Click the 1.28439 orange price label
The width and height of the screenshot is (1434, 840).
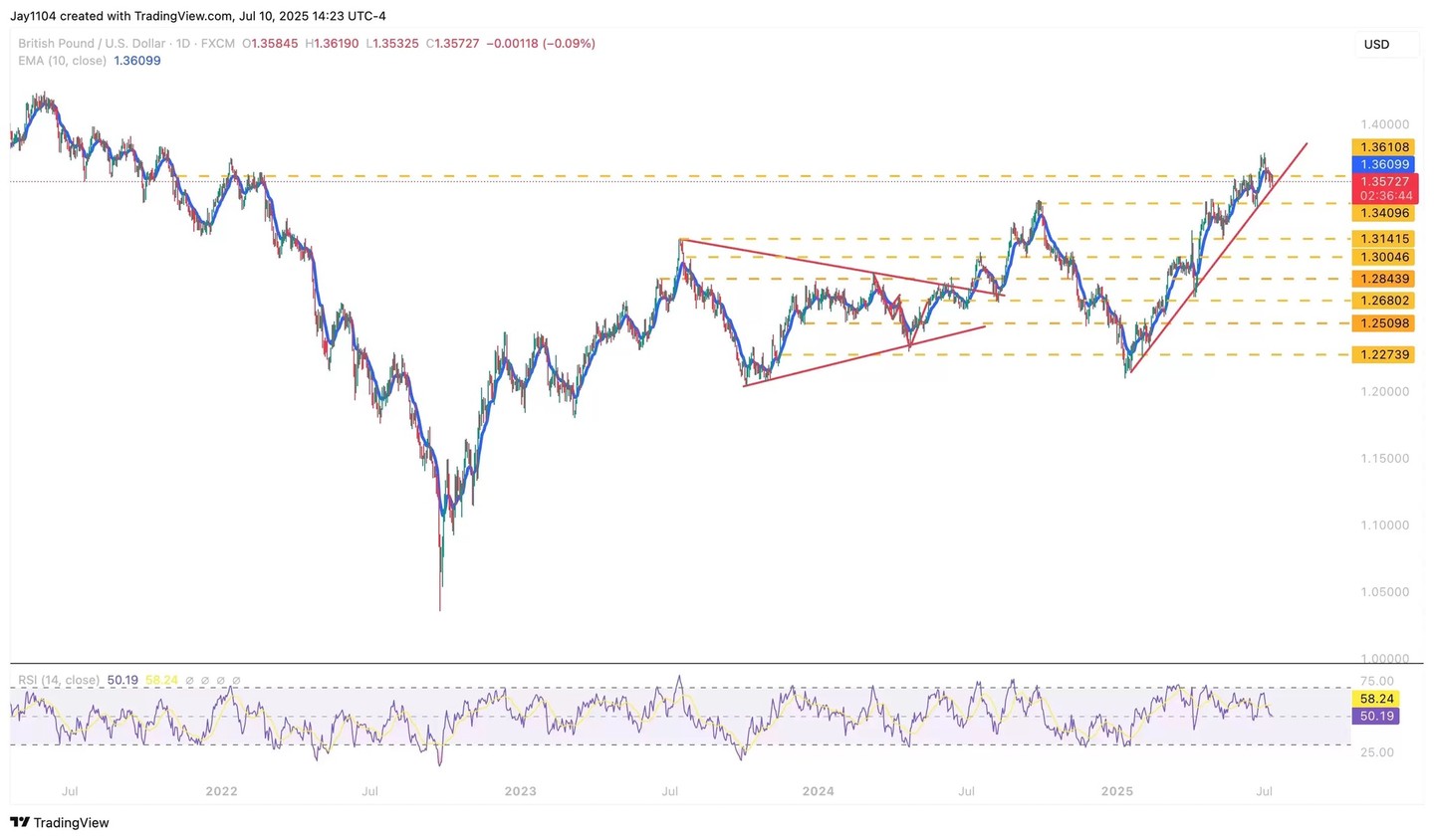tap(1384, 279)
